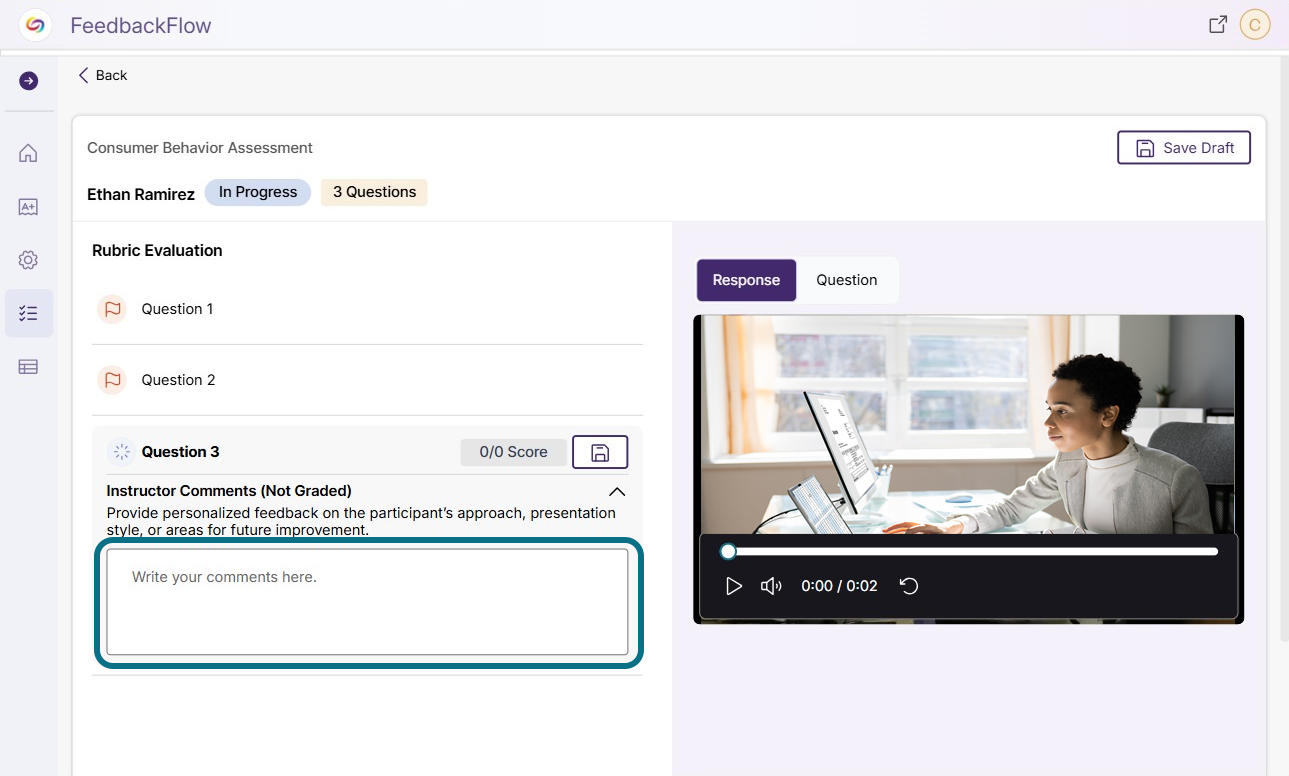The width and height of the screenshot is (1289, 776).
Task: Switch to the Question tab
Action: click(847, 280)
